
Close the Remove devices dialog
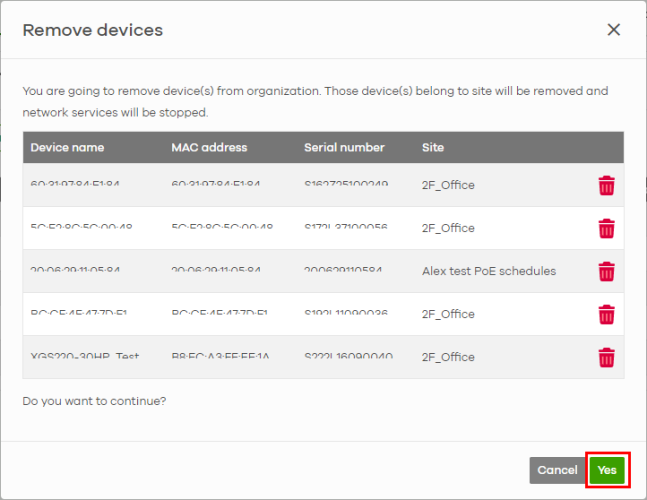coord(614,30)
